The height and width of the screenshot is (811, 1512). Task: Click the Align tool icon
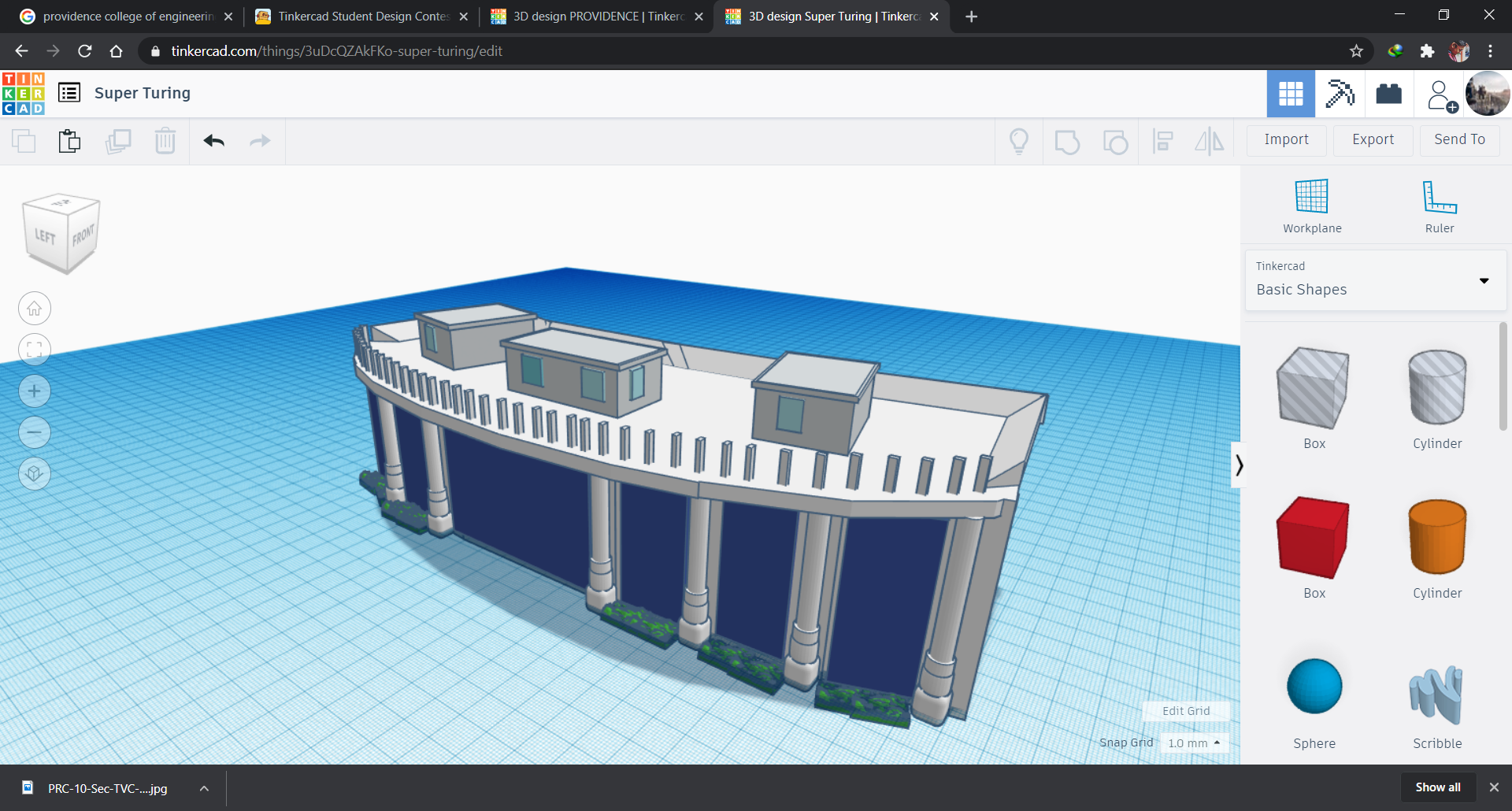point(1163,142)
